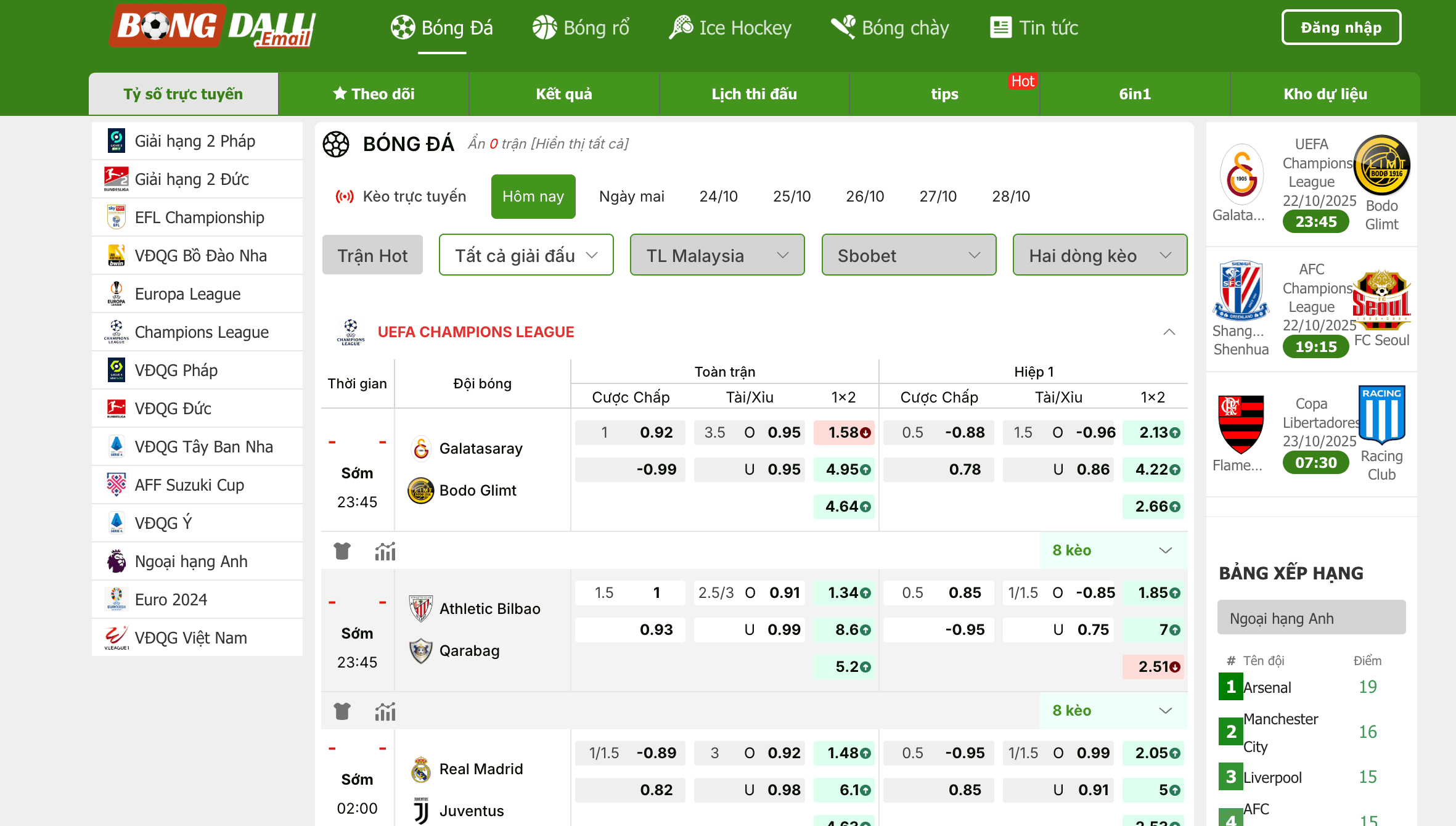
Task: Expand the 8 kèo odds row
Action: point(1071,550)
